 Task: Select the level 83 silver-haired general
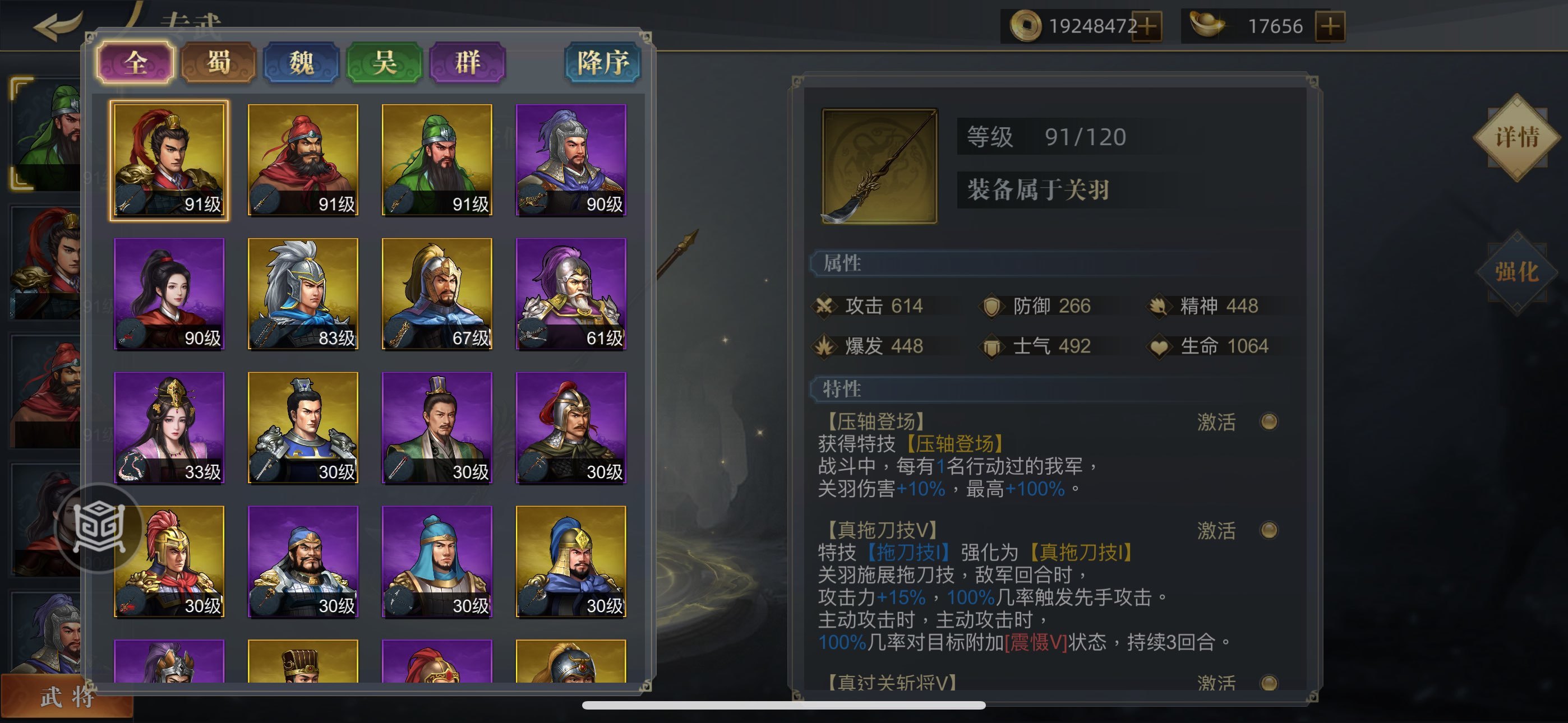tap(302, 294)
